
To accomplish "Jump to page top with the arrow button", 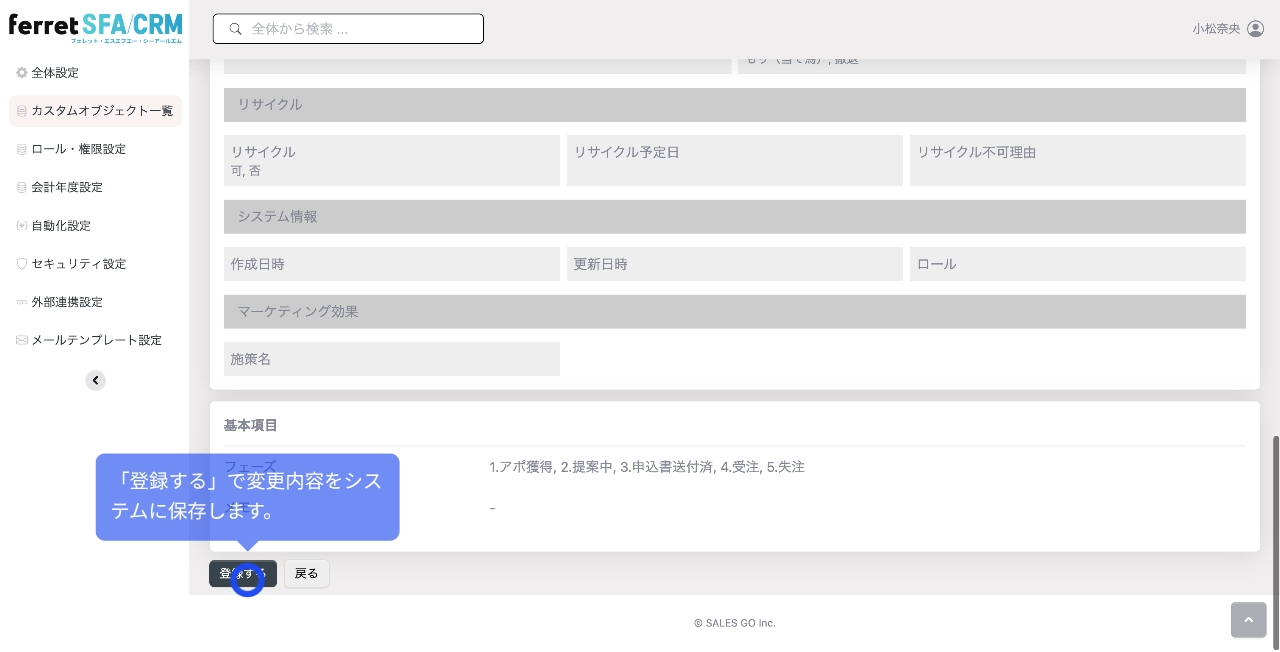I will 1248,620.
